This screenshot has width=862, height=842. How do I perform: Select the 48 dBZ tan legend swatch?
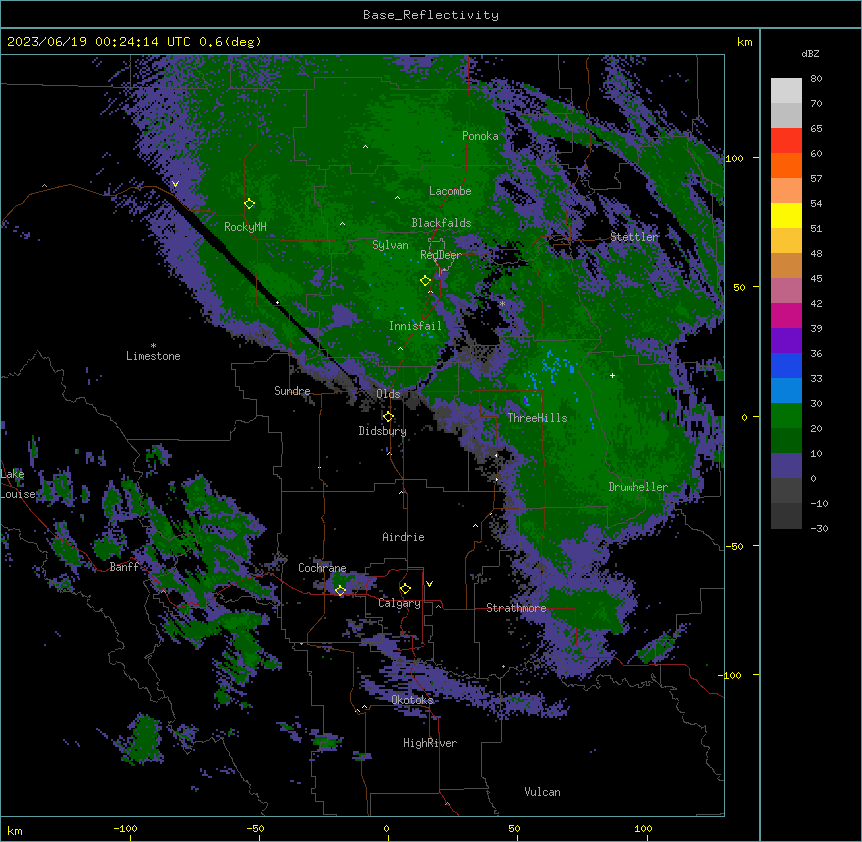coord(786,265)
